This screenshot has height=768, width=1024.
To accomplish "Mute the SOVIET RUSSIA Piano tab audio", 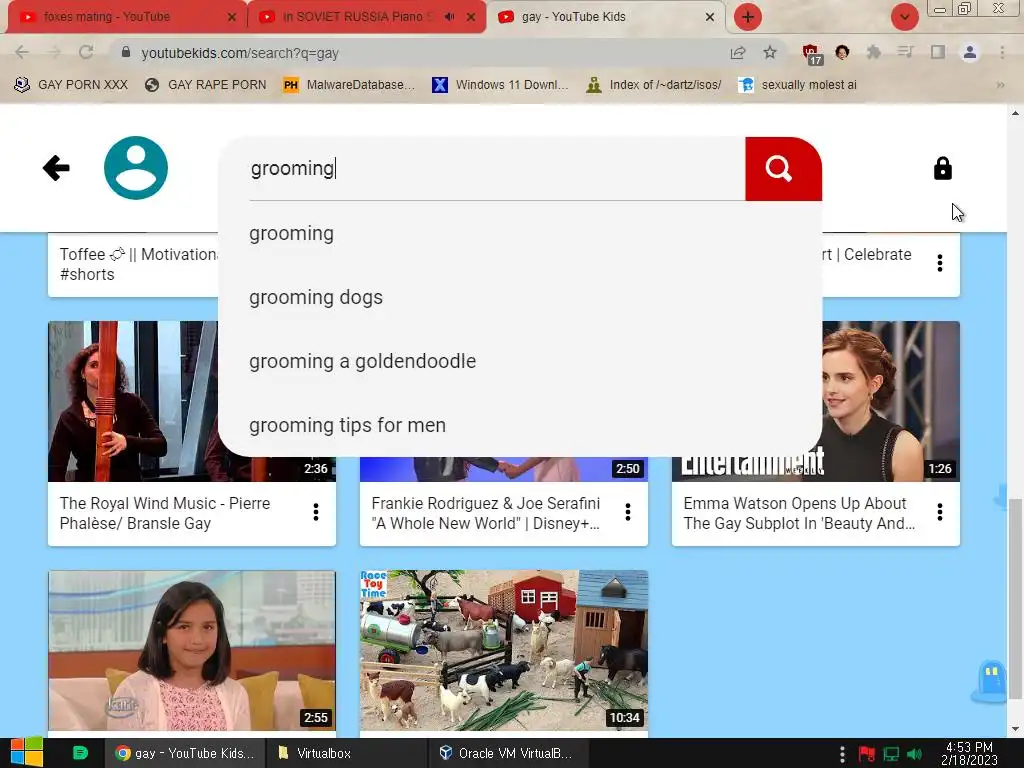I will (x=449, y=17).
